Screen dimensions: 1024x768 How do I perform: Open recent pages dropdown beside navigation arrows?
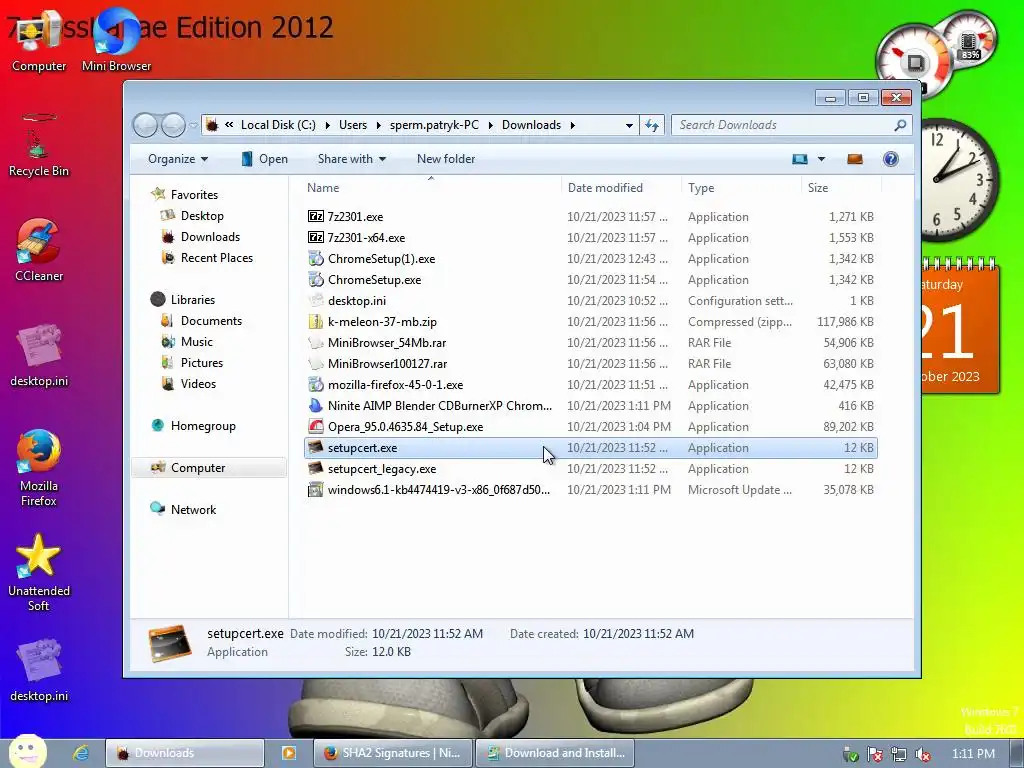(x=193, y=125)
